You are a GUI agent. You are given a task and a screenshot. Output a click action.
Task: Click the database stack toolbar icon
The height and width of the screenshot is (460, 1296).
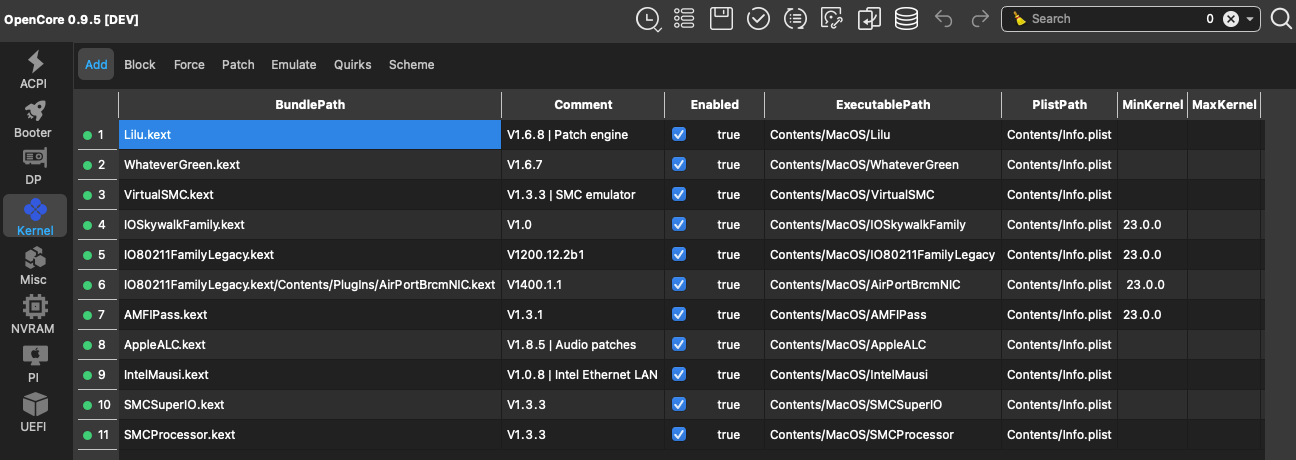click(906, 19)
